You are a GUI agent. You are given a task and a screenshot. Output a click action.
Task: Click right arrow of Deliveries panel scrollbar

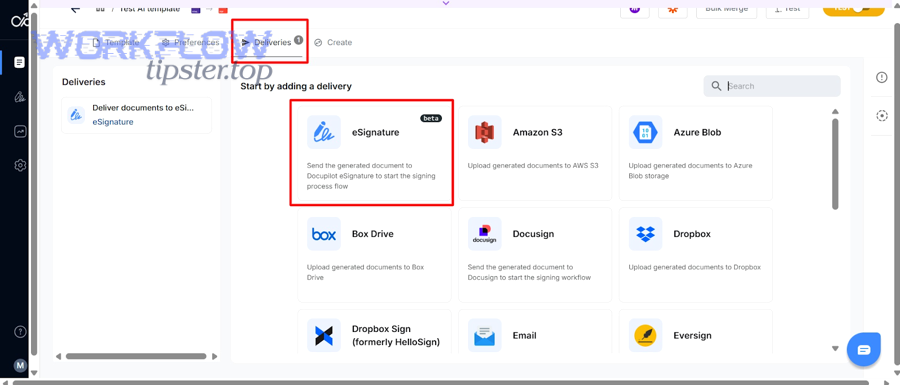(215, 356)
